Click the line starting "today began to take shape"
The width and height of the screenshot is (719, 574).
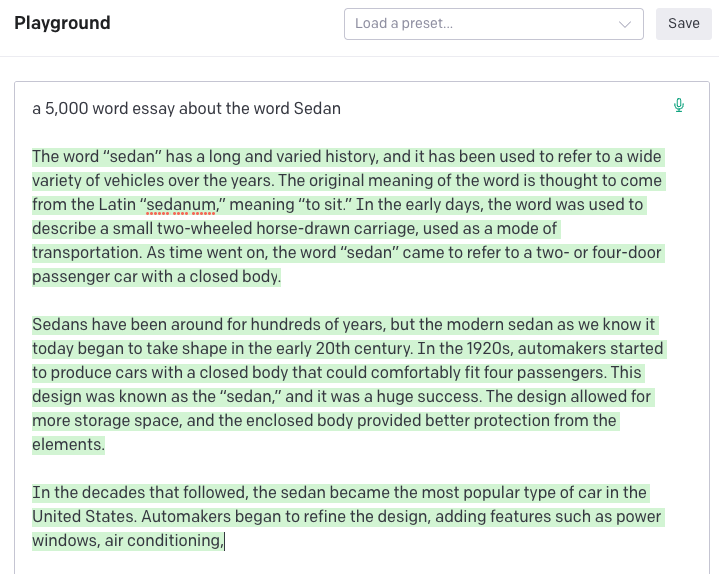point(348,348)
